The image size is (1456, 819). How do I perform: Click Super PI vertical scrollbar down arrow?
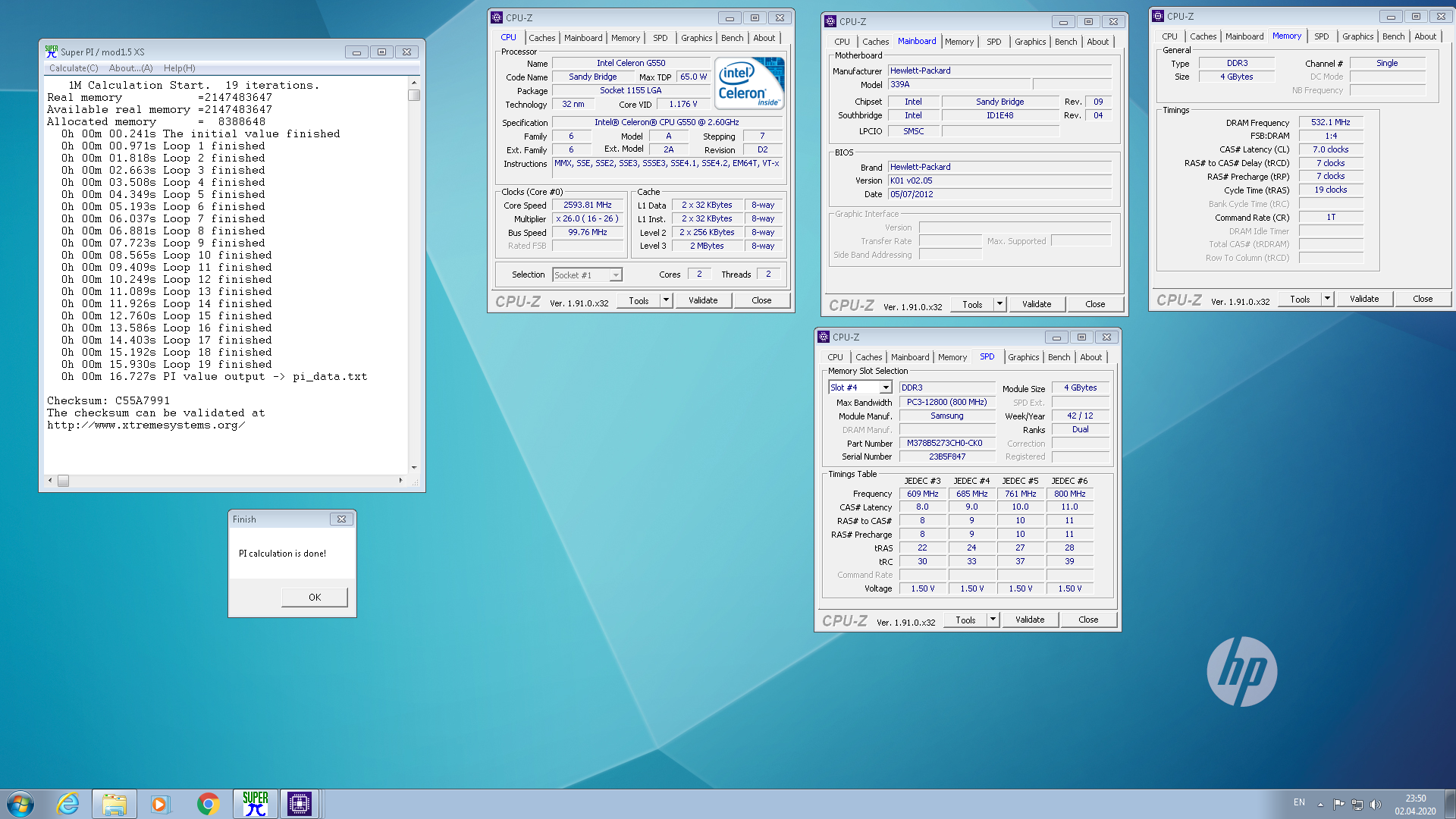click(x=414, y=468)
